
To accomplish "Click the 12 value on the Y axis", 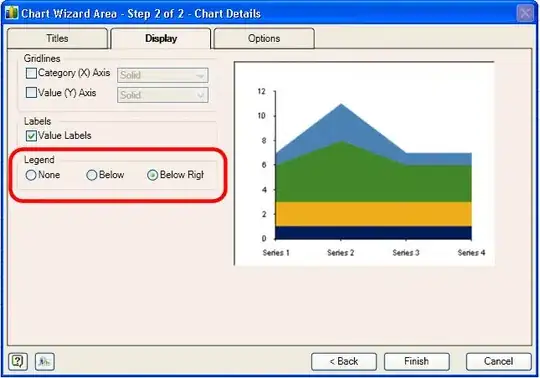I will [x=262, y=91].
